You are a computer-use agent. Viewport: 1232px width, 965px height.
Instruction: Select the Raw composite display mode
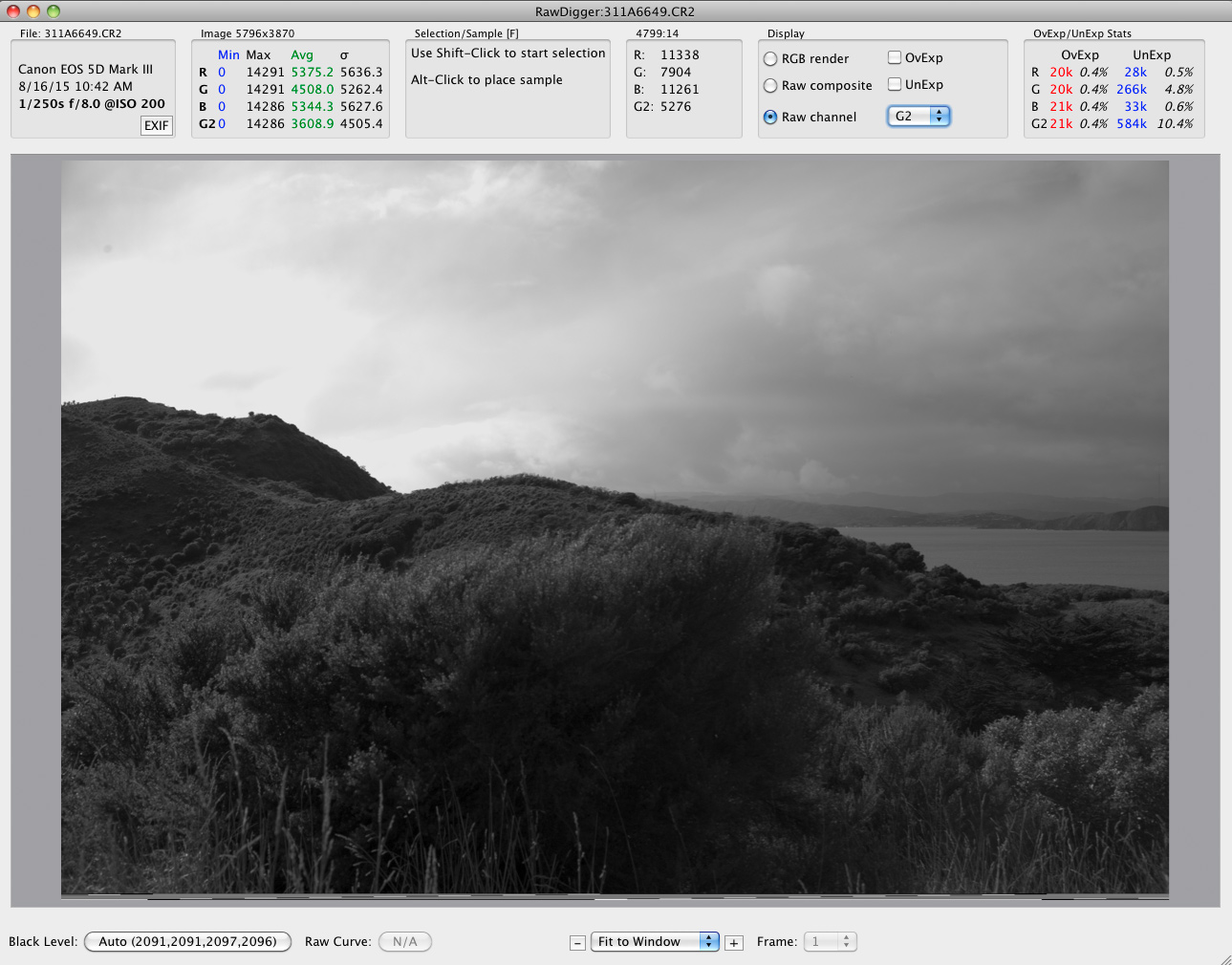tap(770, 86)
